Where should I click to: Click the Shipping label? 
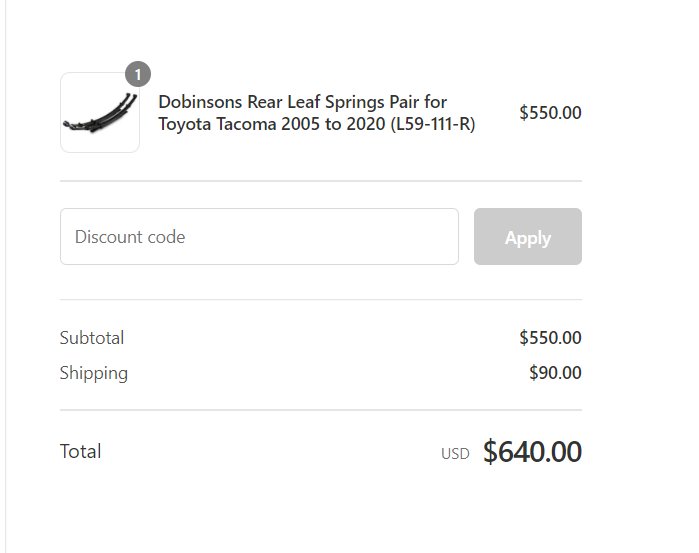94,373
